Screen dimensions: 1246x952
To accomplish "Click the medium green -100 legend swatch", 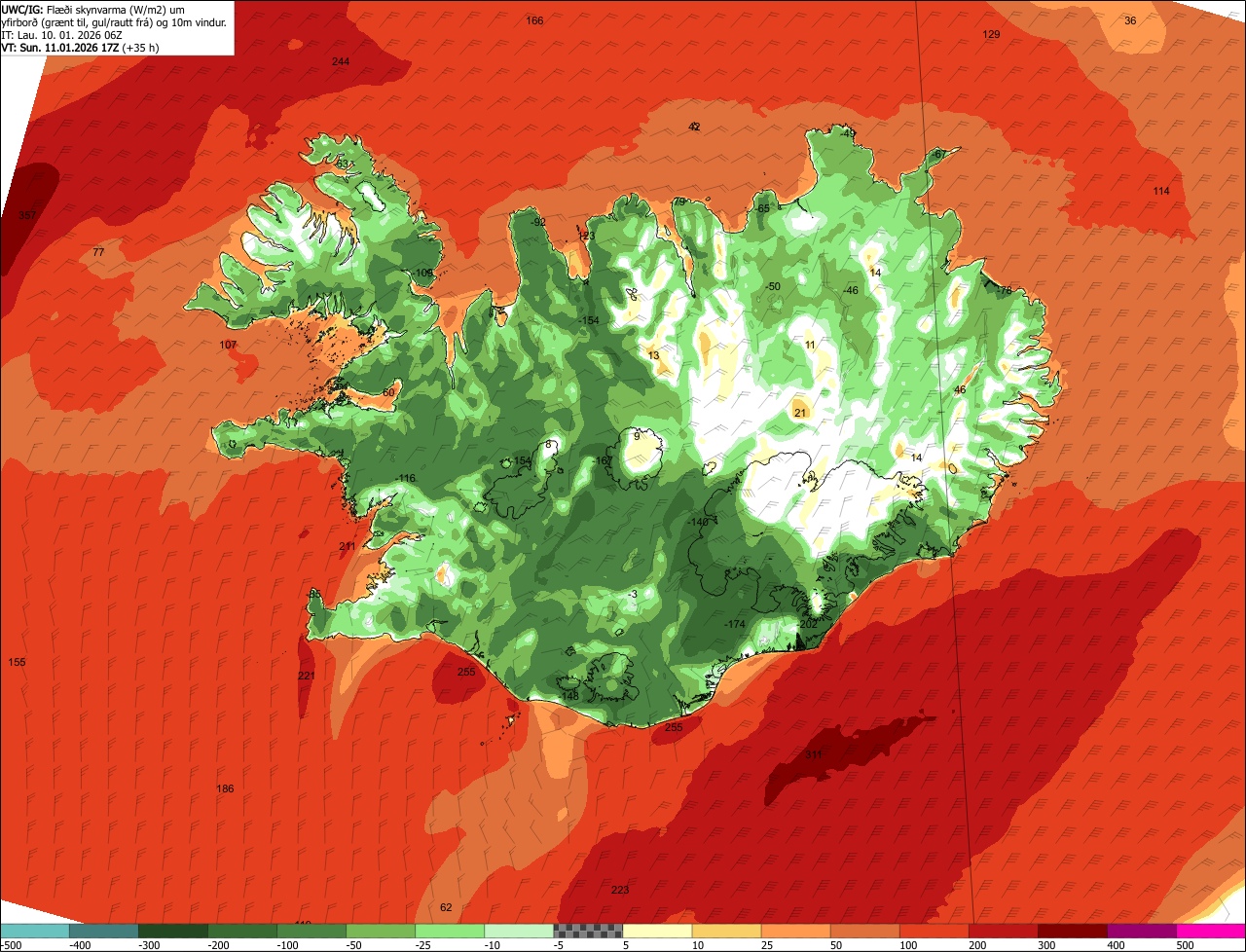I will (311, 931).
